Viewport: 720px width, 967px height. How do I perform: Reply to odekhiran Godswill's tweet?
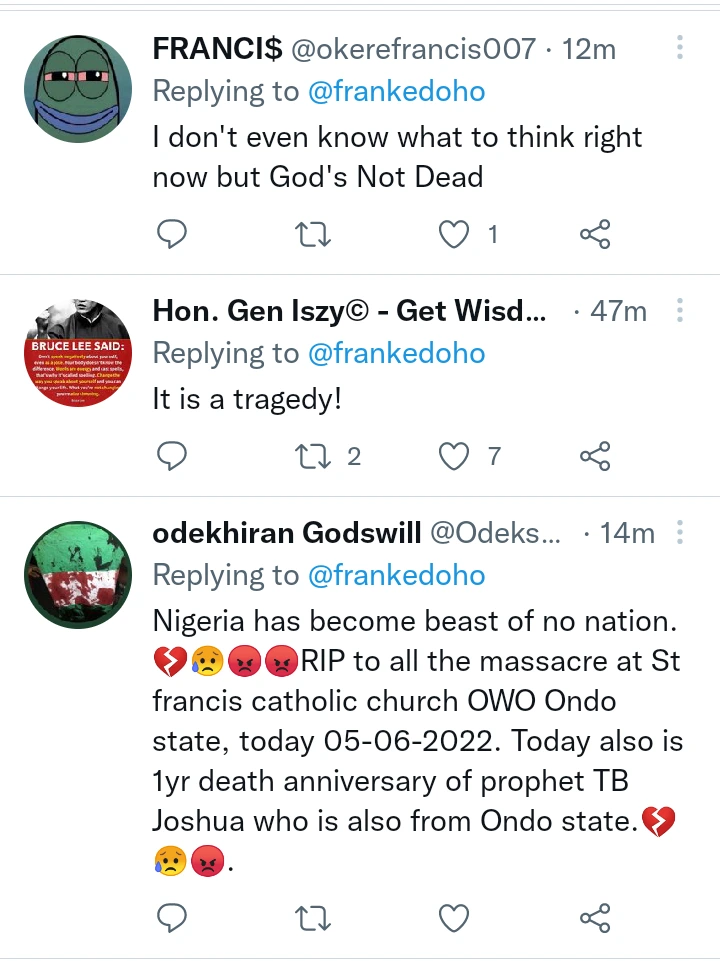[x=173, y=917]
